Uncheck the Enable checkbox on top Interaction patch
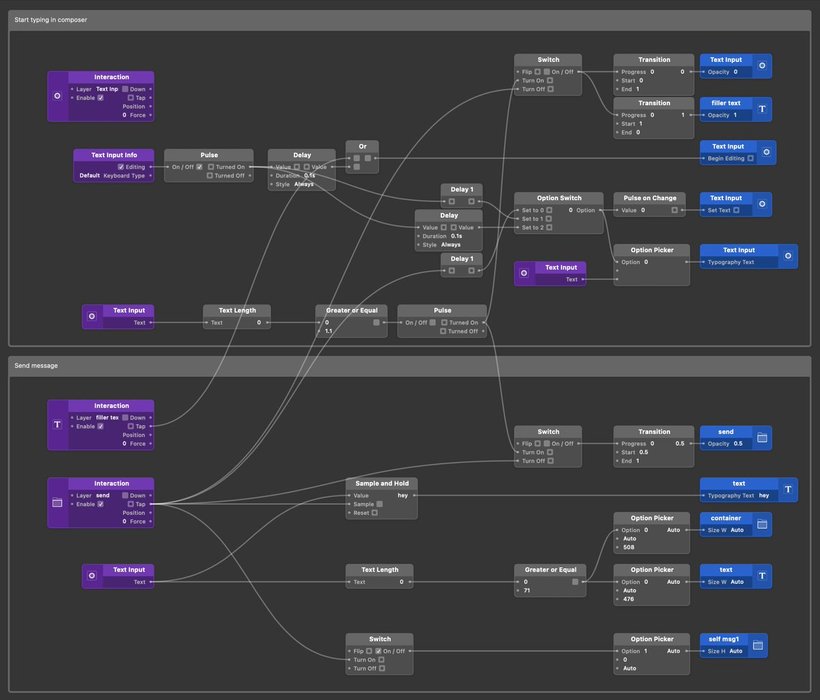This screenshot has width=820, height=700. [x=100, y=98]
